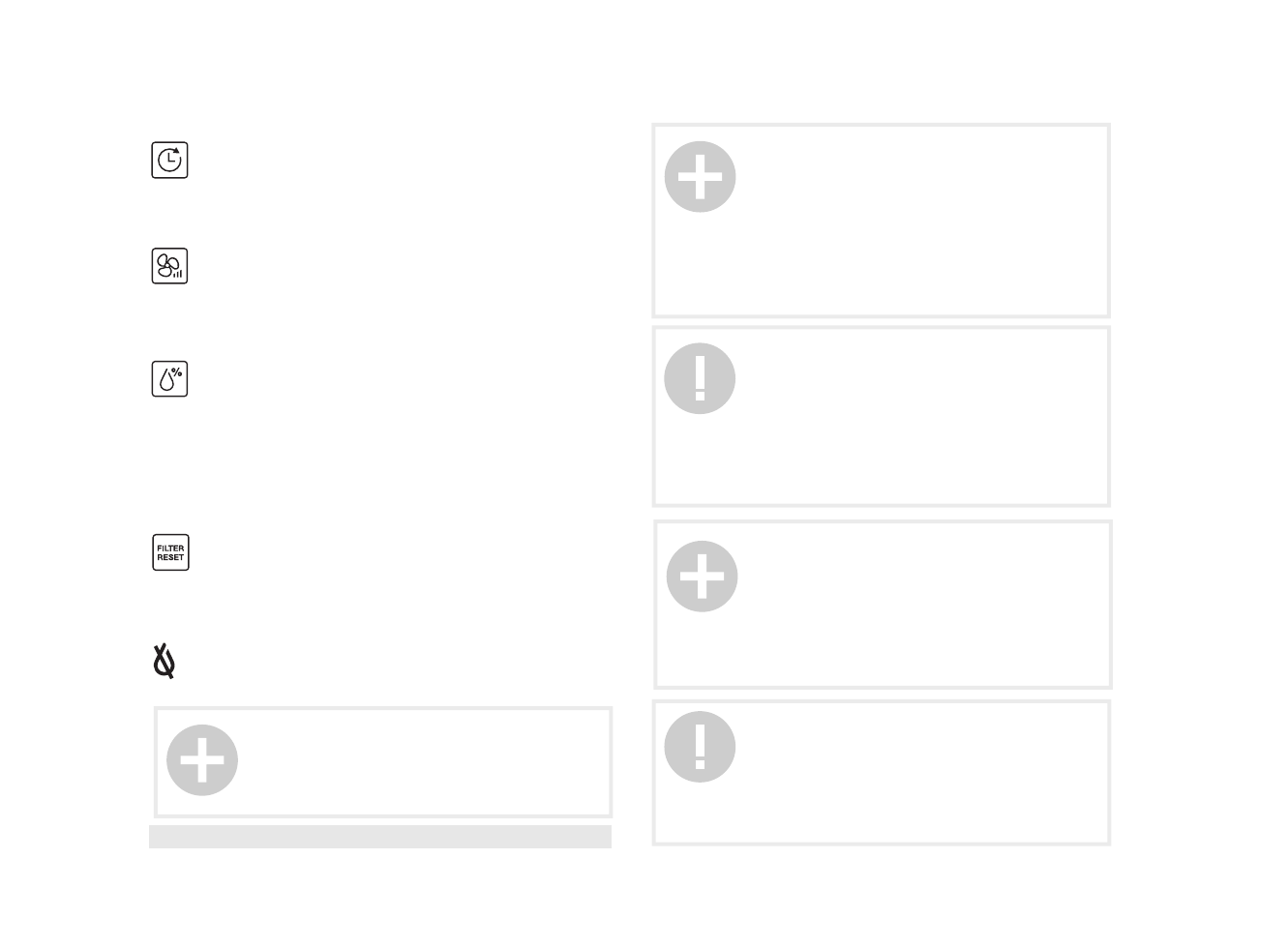The image size is (1288, 948).
Task: Select the gray bar under the left note box
Action: coord(380,837)
